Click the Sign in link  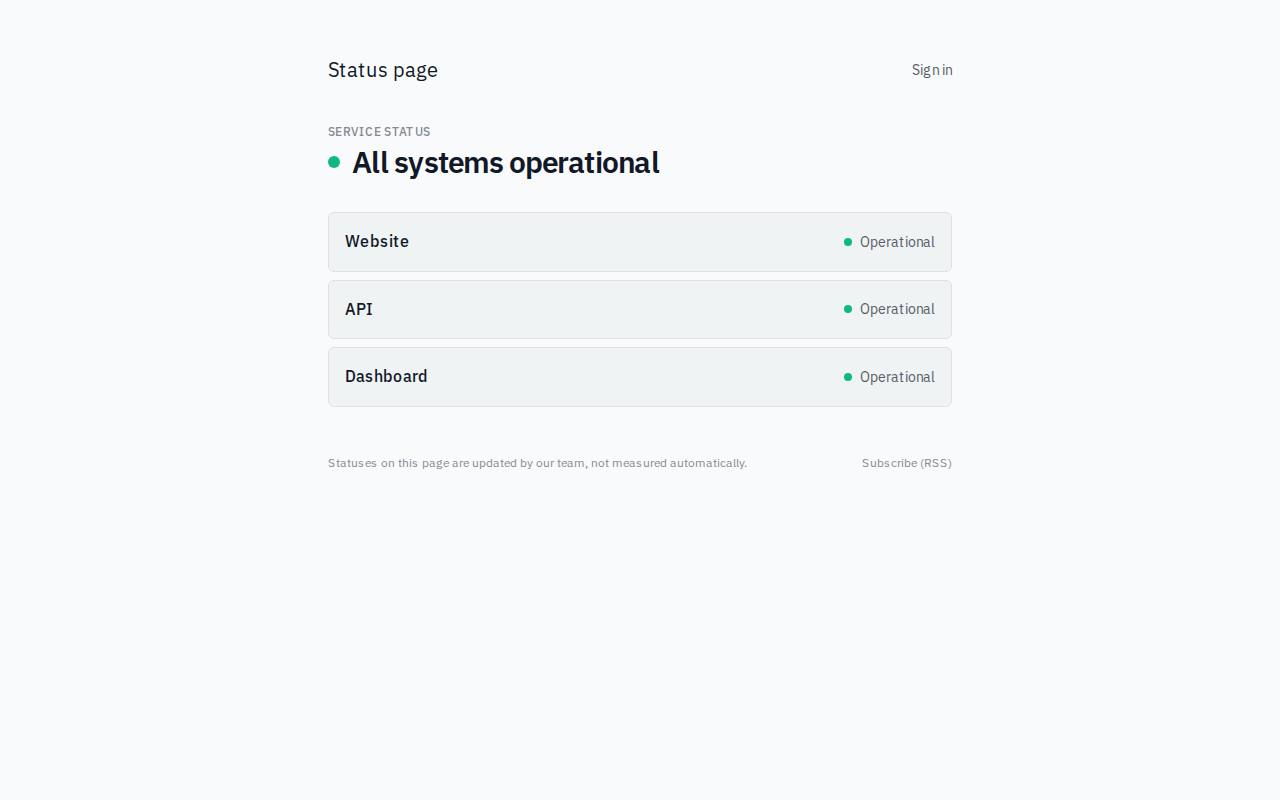click(x=932, y=70)
